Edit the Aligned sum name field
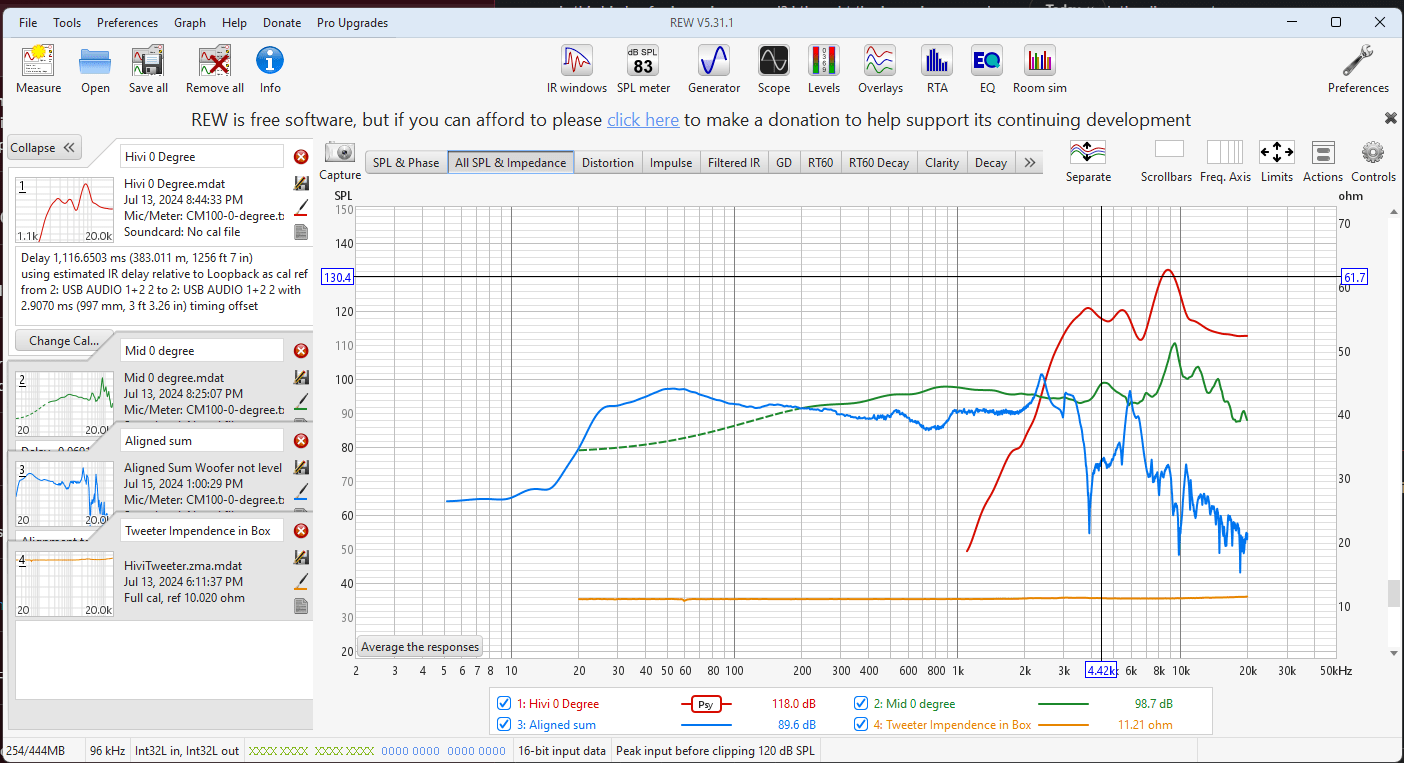 point(202,441)
